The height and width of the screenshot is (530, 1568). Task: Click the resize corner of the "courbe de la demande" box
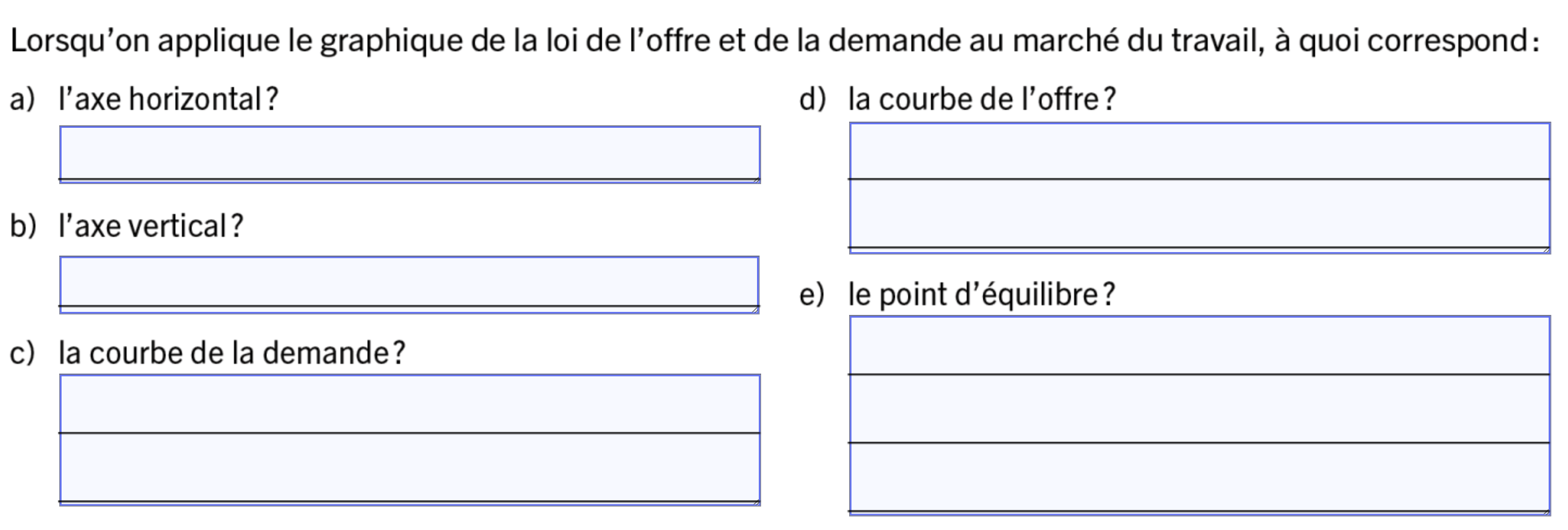pos(756,502)
